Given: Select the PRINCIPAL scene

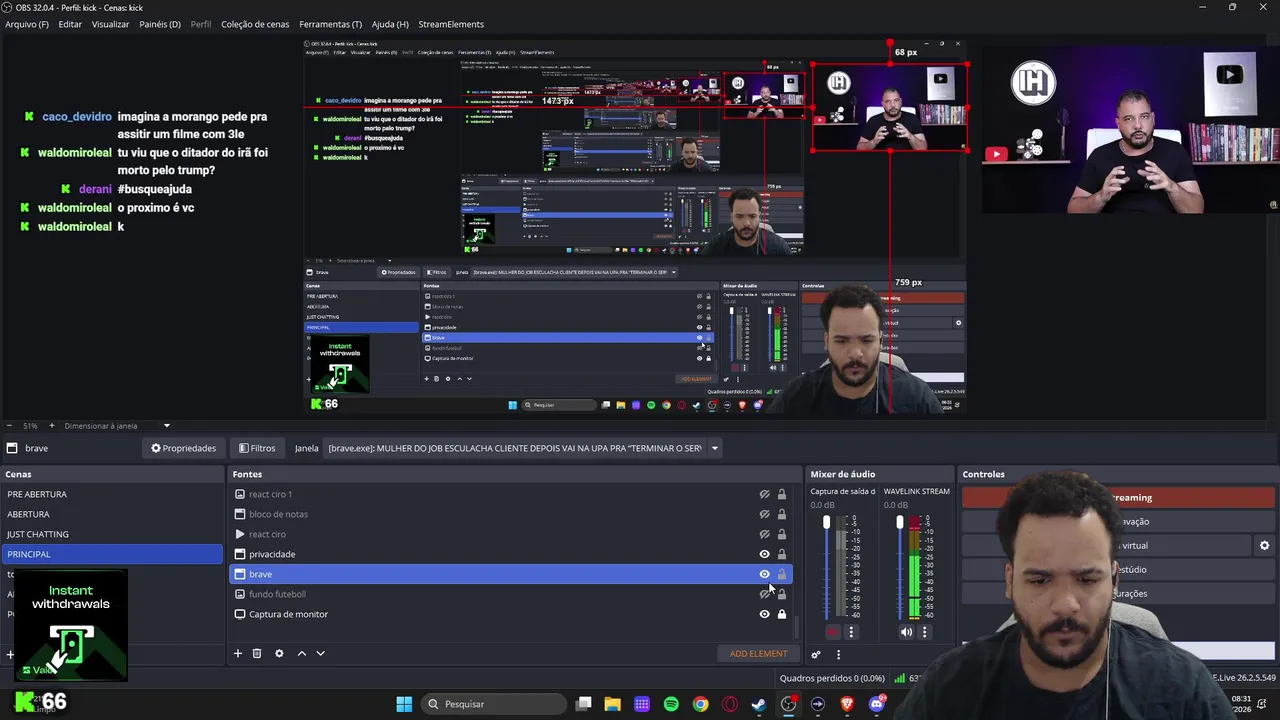Looking at the screenshot, I should coord(112,554).
